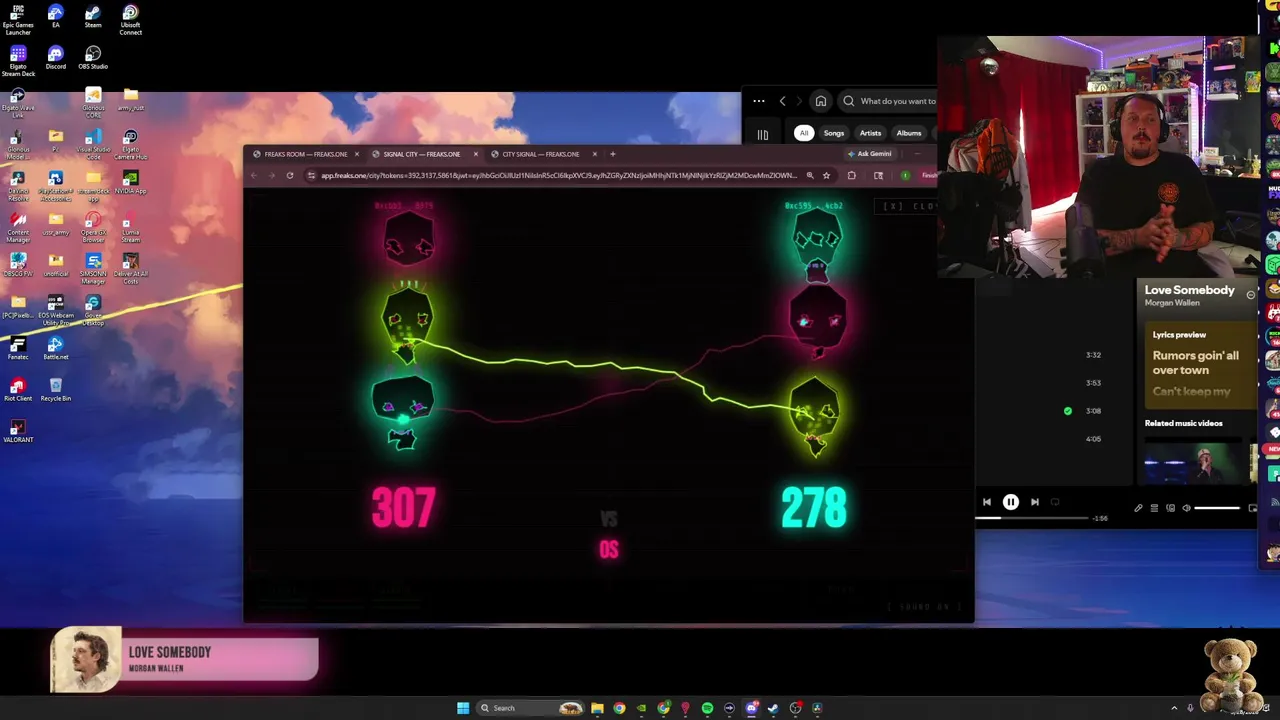Open Lumia Stream desktop shortcut
The image size is (1280, 720).
click(130, 228)
